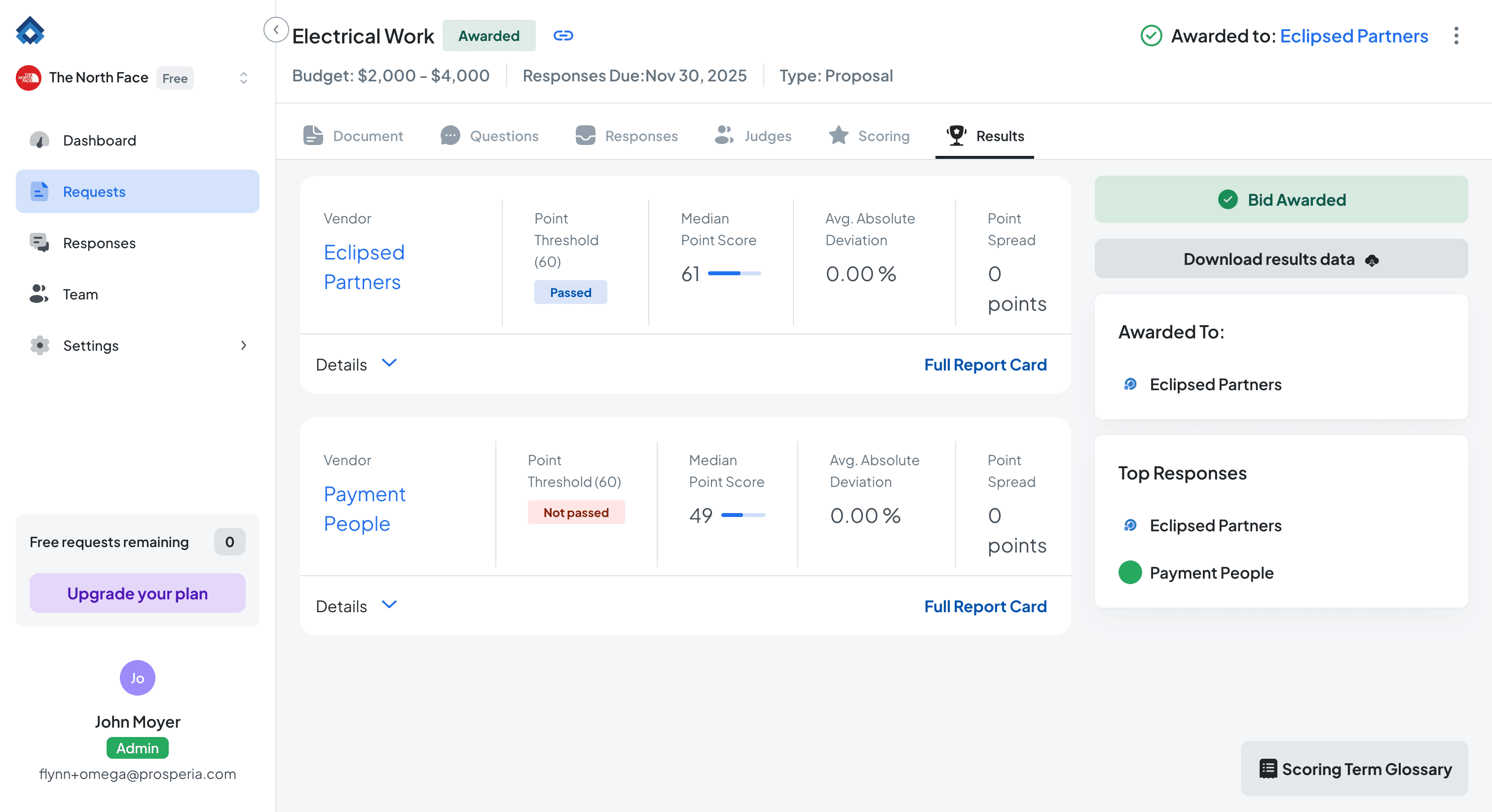Open Full Report Card for Payment People
The width and height of the screenshot is (1492, 812).
[x=985, y=606]
